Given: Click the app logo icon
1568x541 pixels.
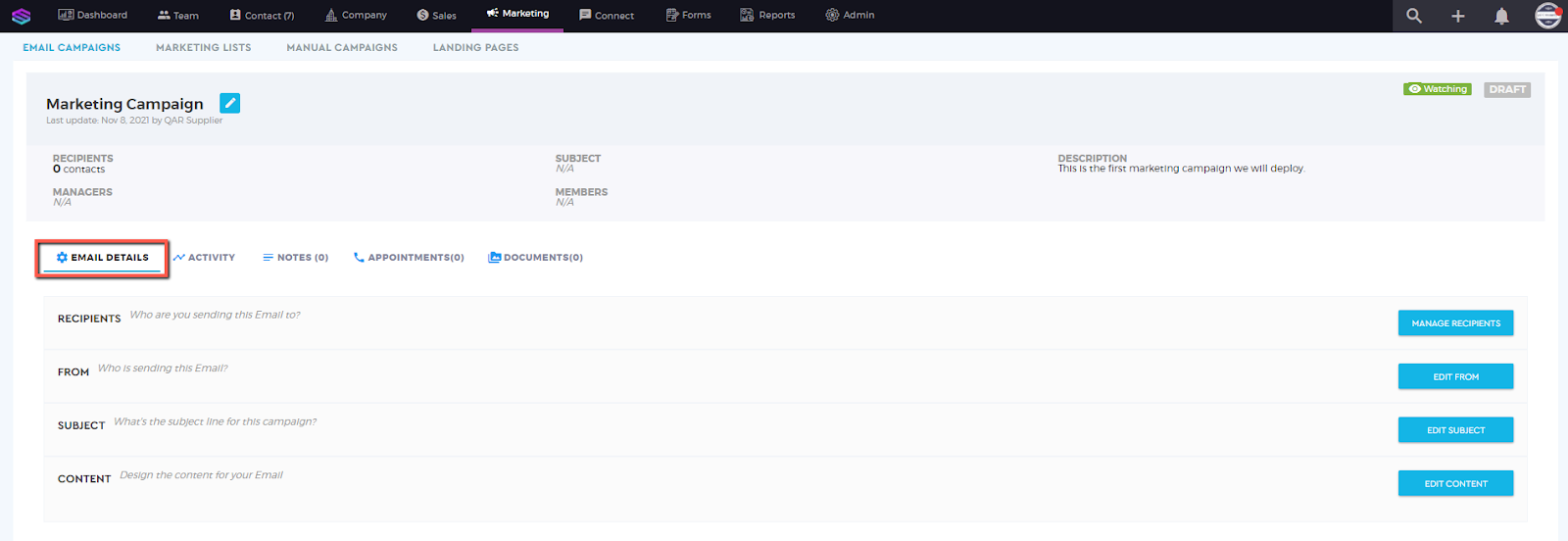Looking at the screenshot, I should click(22, 16).
